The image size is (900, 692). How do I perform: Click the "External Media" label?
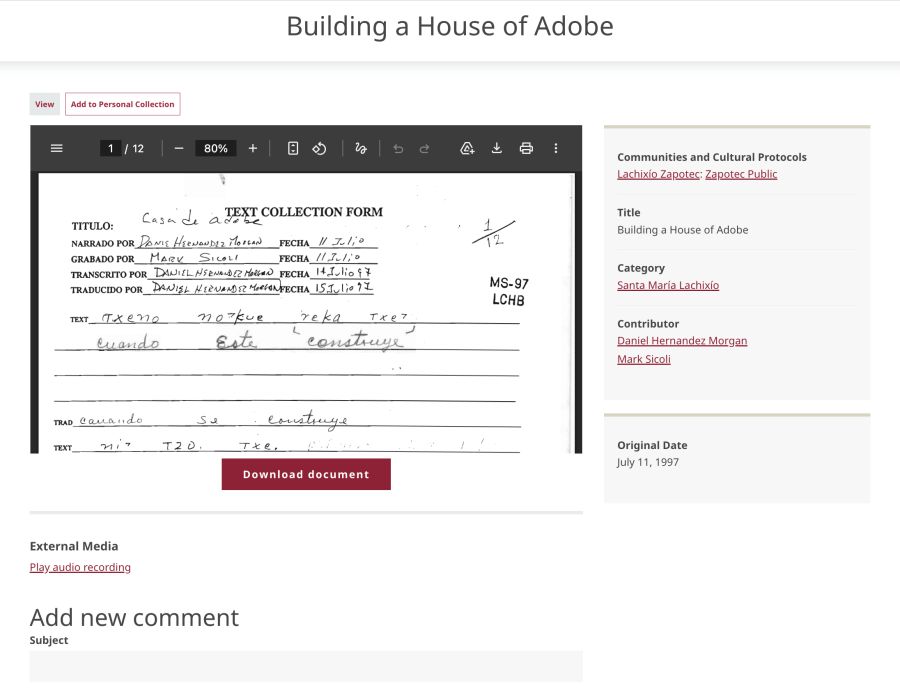[x=74, y=546]
